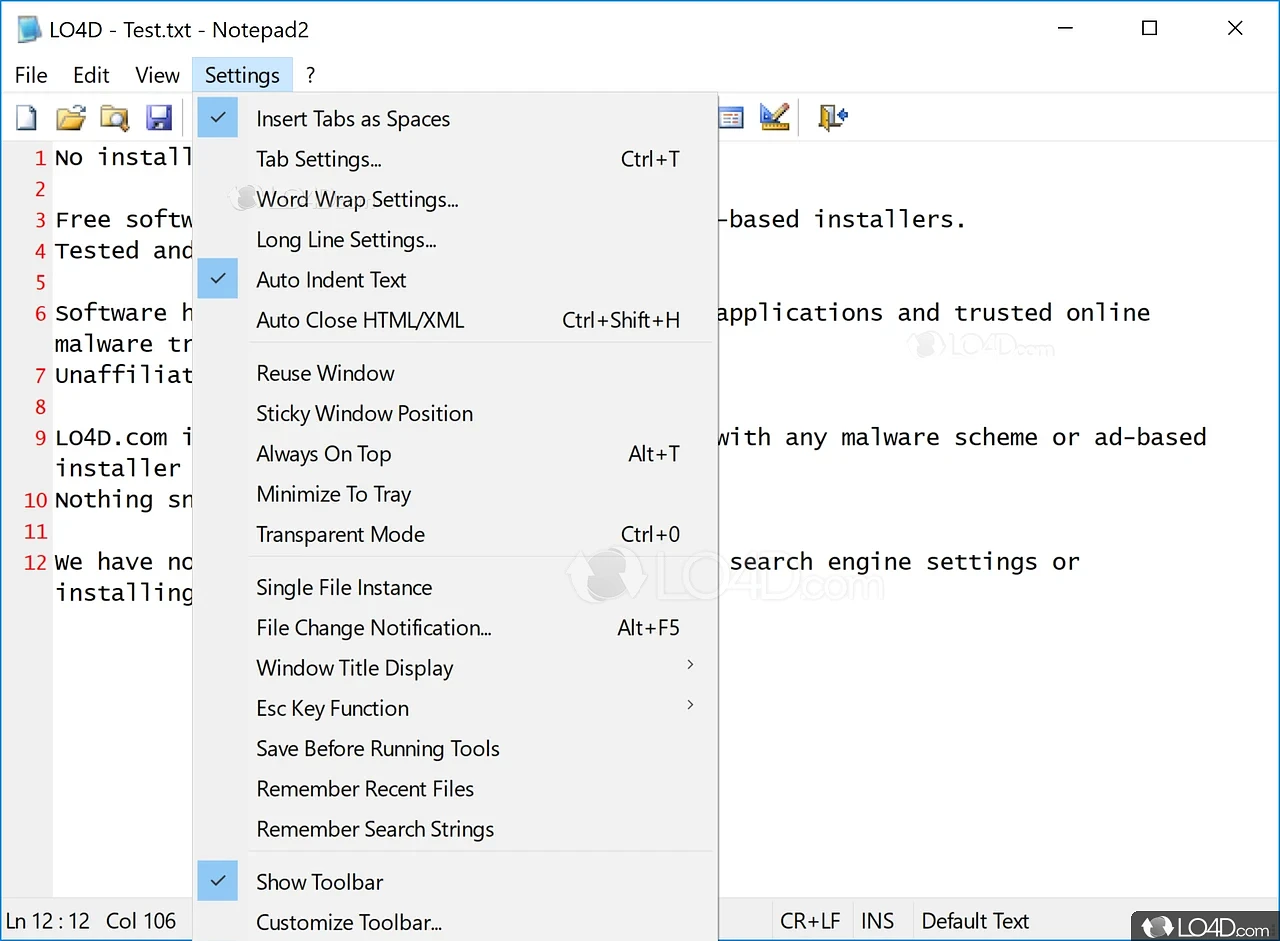Enable Remember Recent Files
Image resolution: width=1280 pixels, height=941 pixels.
tap(456, 789)
